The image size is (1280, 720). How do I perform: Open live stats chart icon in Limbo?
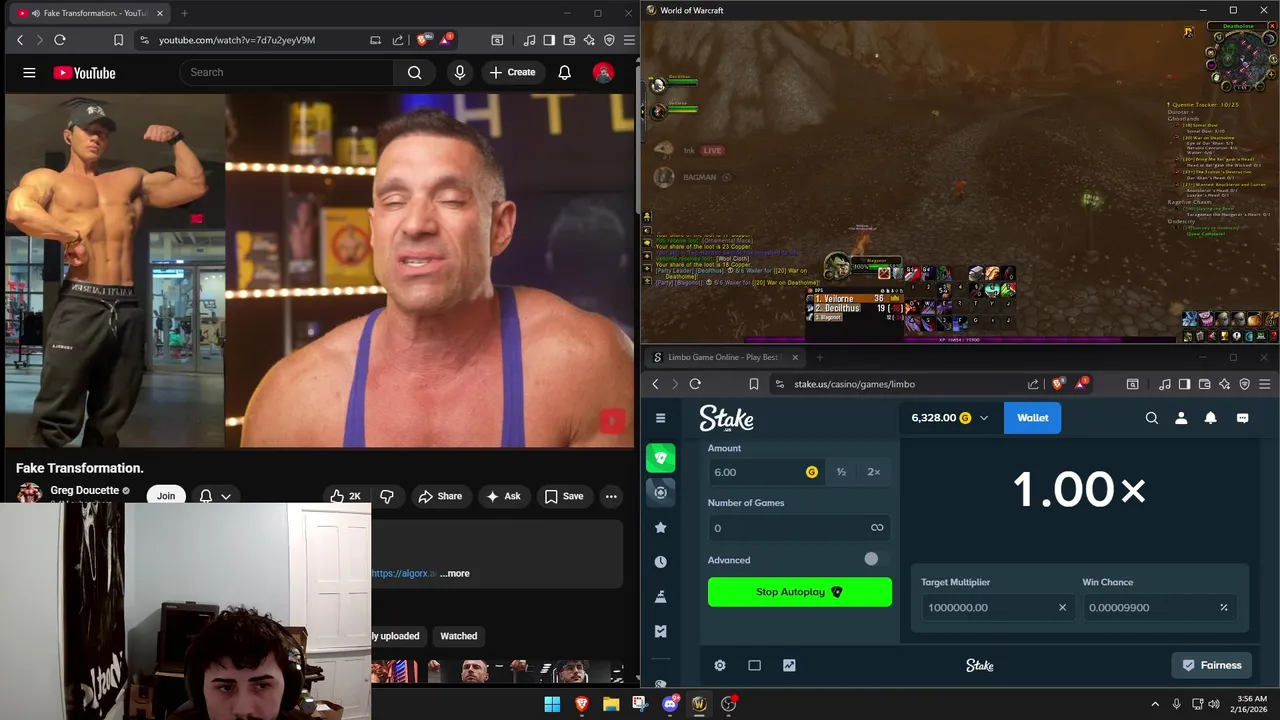(789, 665)
